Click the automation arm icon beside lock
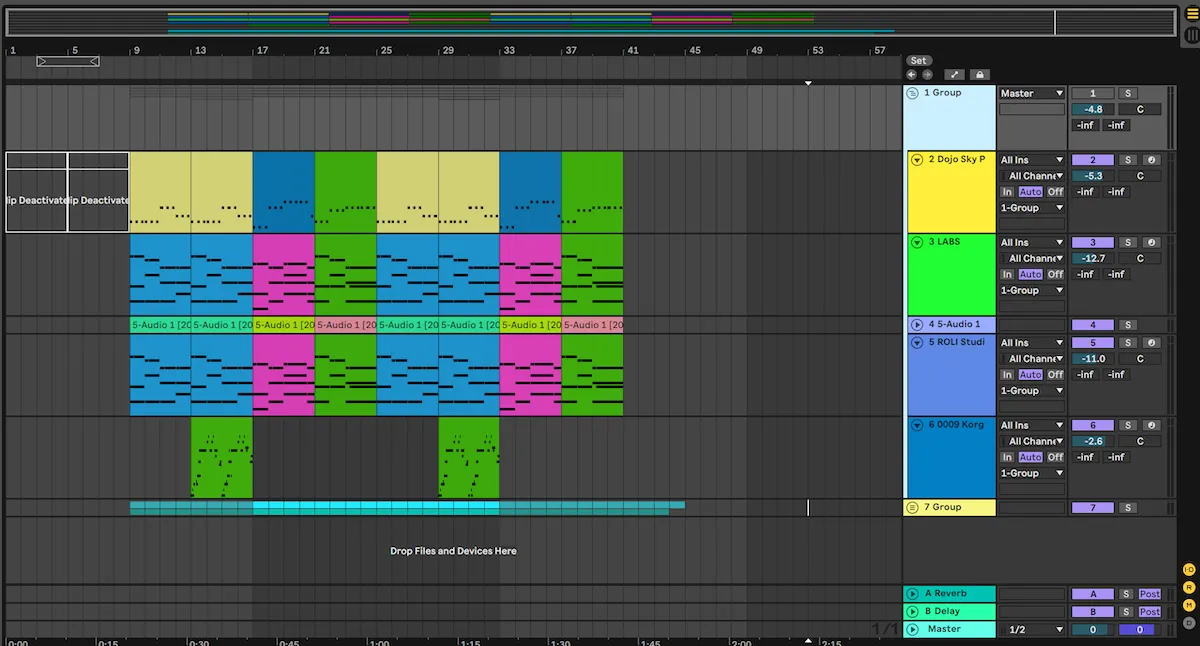Viewport: 1200px width, 646px height. coord(953,74)
